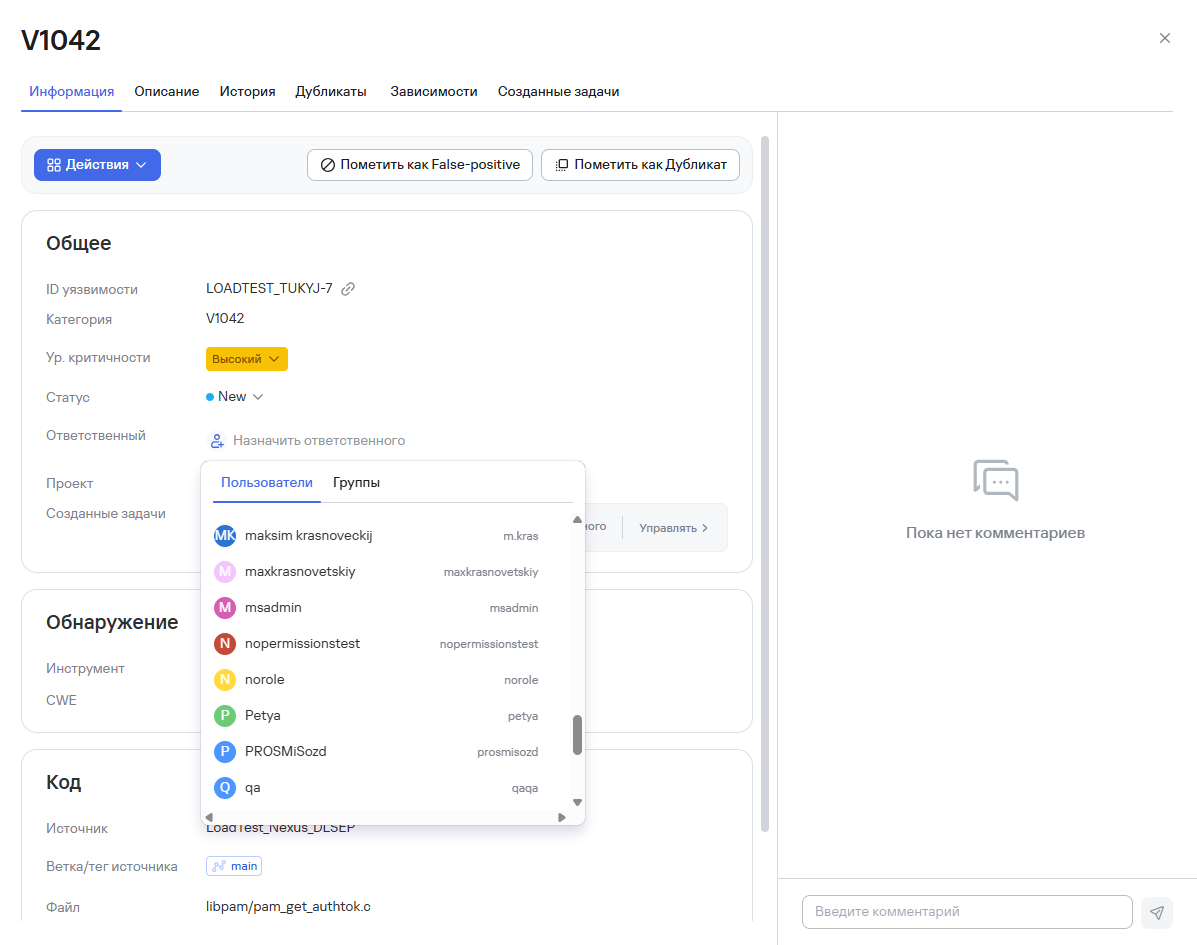1197x945 pixels.
Task: Click the msadmin user avatar
Action: (x=224, y=608)
